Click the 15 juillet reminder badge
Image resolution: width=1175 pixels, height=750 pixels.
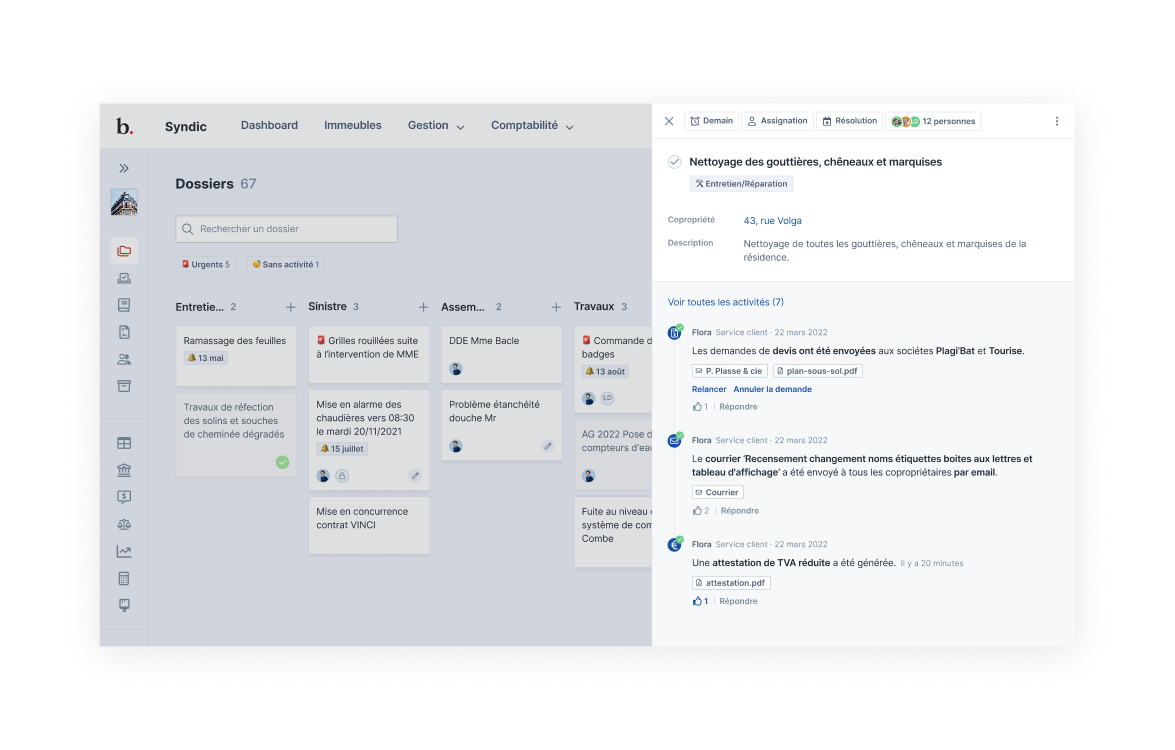coord(342,449)
